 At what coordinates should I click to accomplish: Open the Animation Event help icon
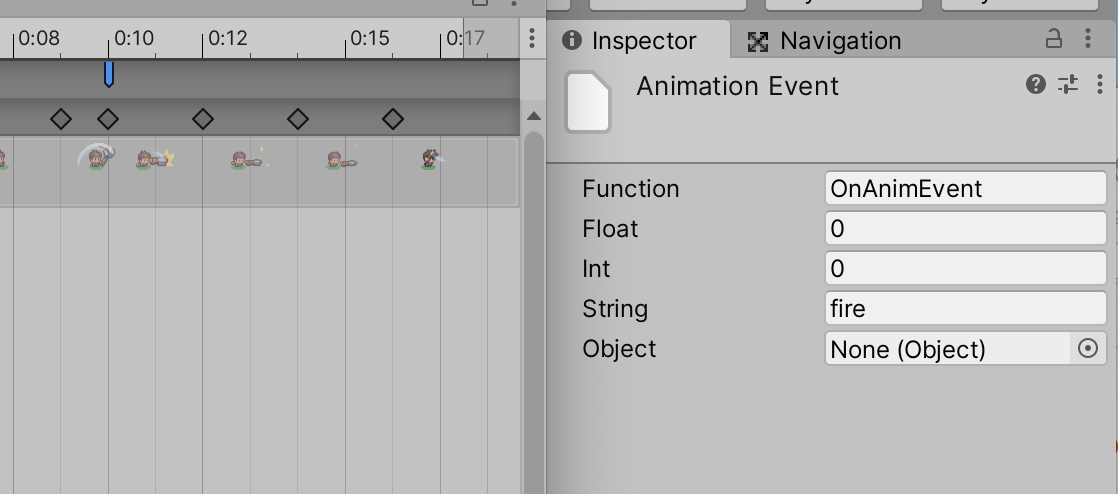(x=1035, y=84)
